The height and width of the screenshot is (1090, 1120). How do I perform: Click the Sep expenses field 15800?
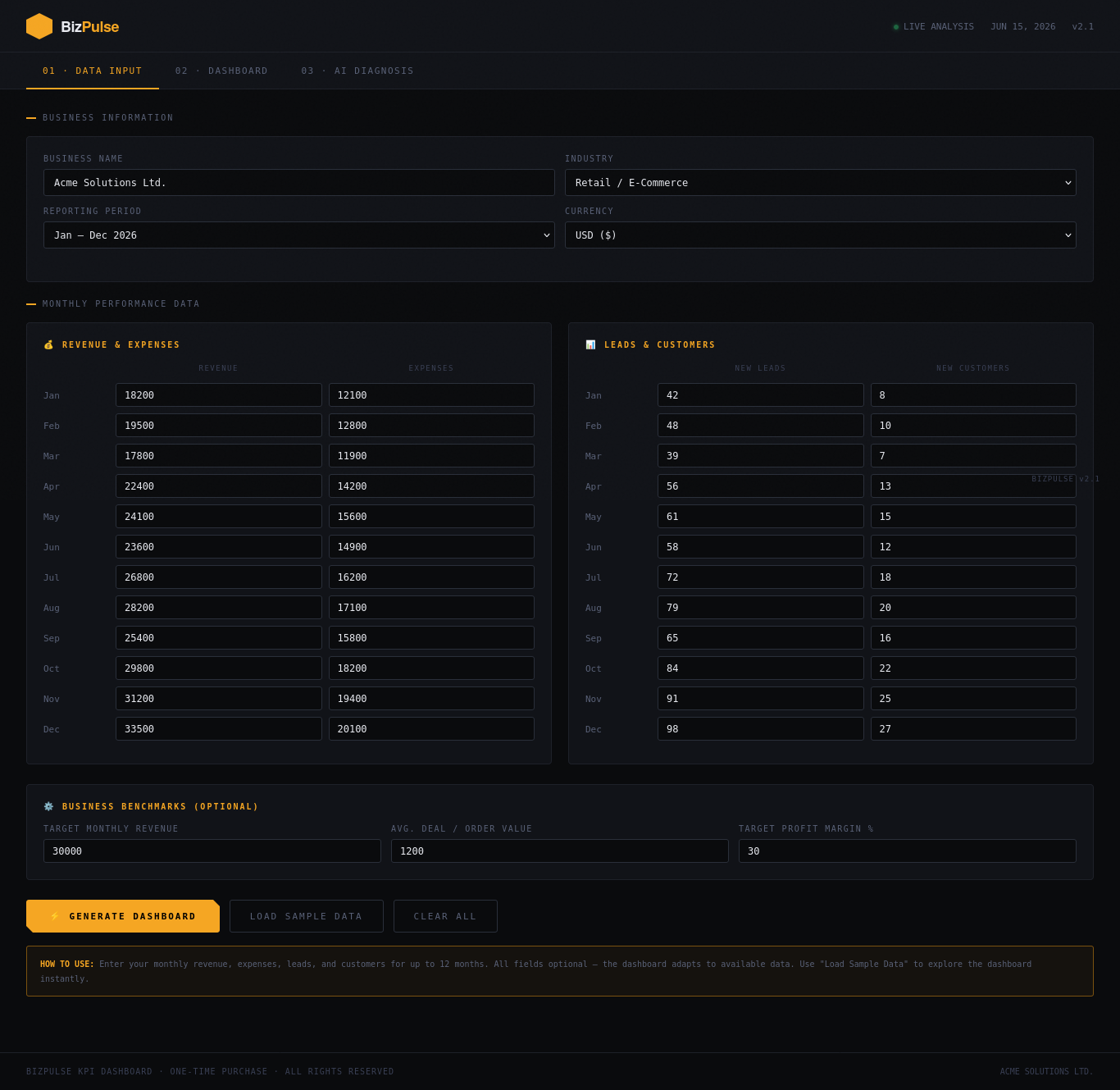(431, 638)
